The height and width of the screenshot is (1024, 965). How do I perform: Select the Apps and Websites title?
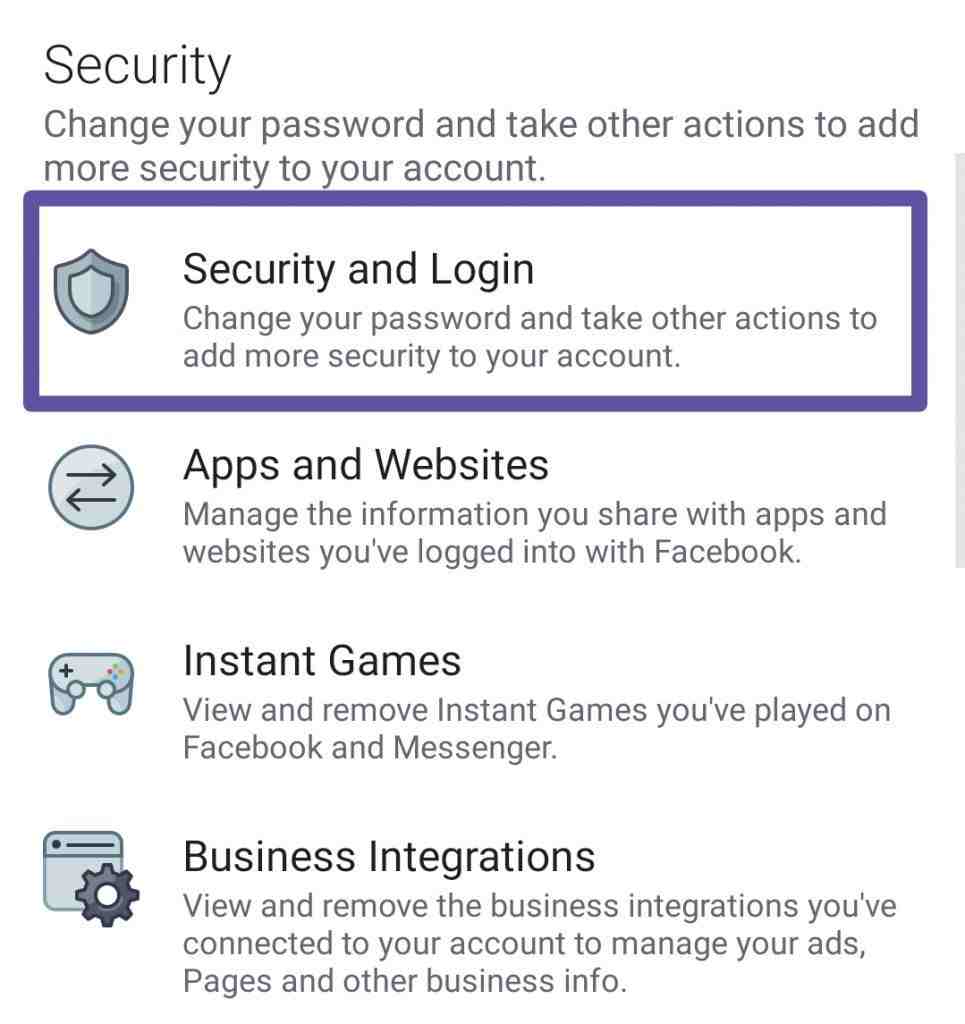pyautogui.click(x=366, y=465)
